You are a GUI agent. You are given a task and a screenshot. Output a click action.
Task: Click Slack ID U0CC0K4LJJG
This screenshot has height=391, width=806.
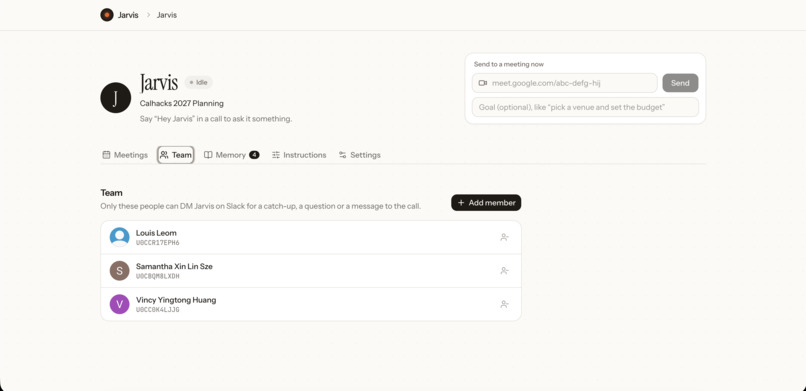(x=157, y=309)
